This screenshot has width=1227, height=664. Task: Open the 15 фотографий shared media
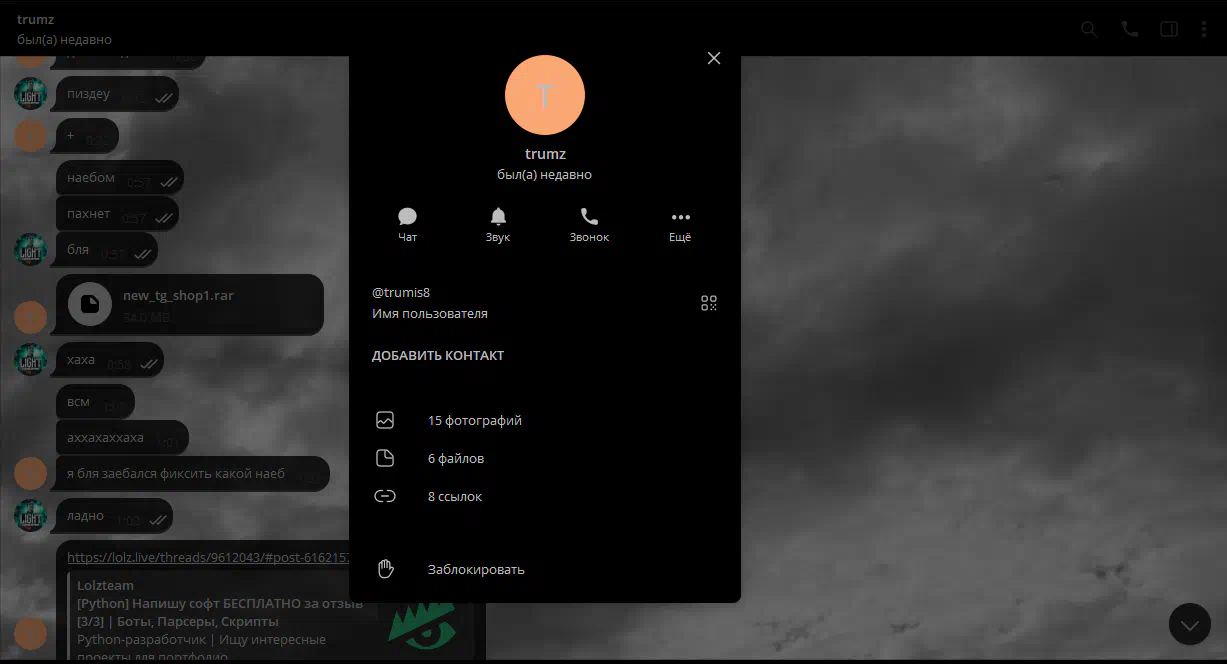coord(474,421)
